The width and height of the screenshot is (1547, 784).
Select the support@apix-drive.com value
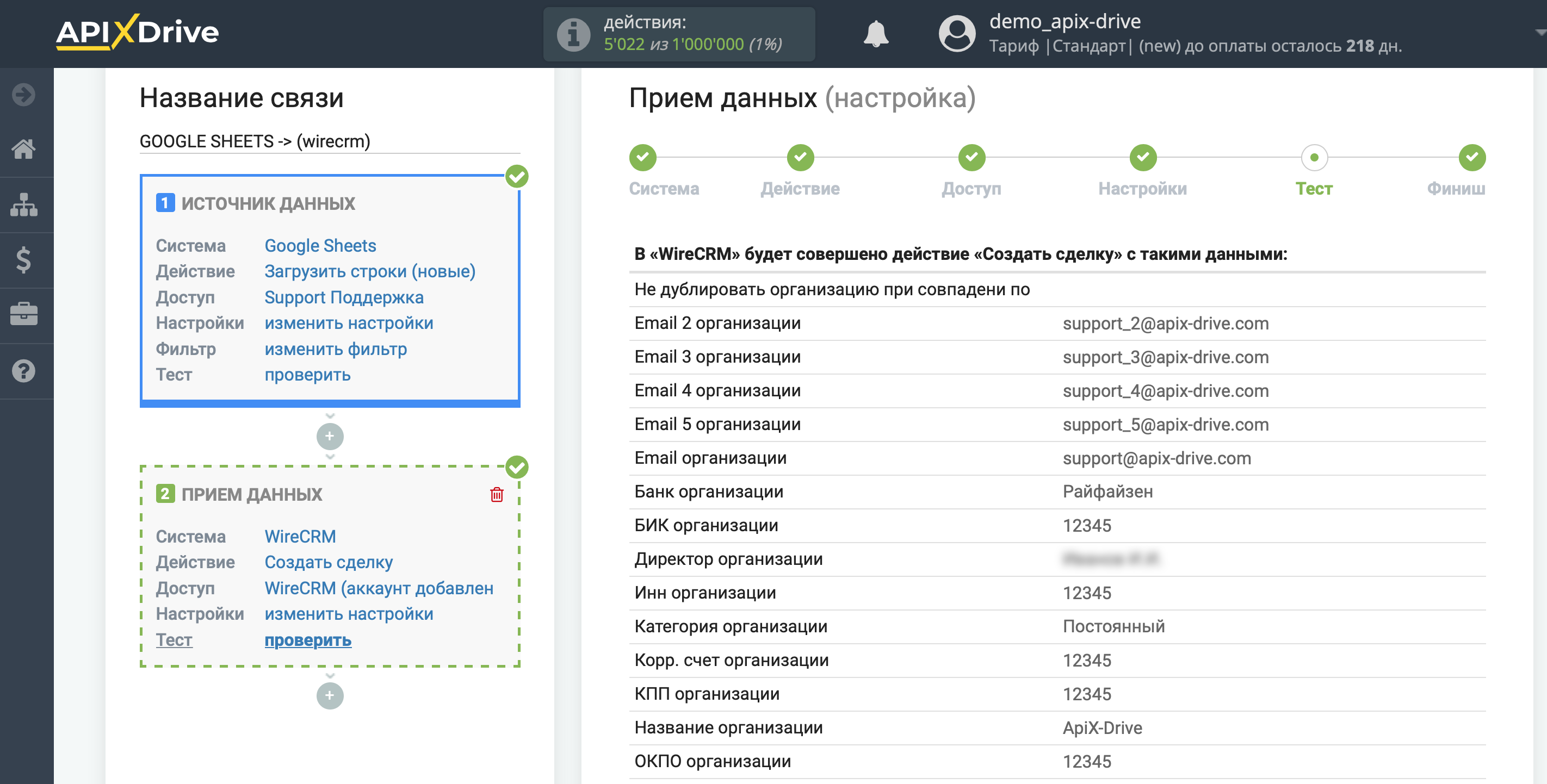1156,458
